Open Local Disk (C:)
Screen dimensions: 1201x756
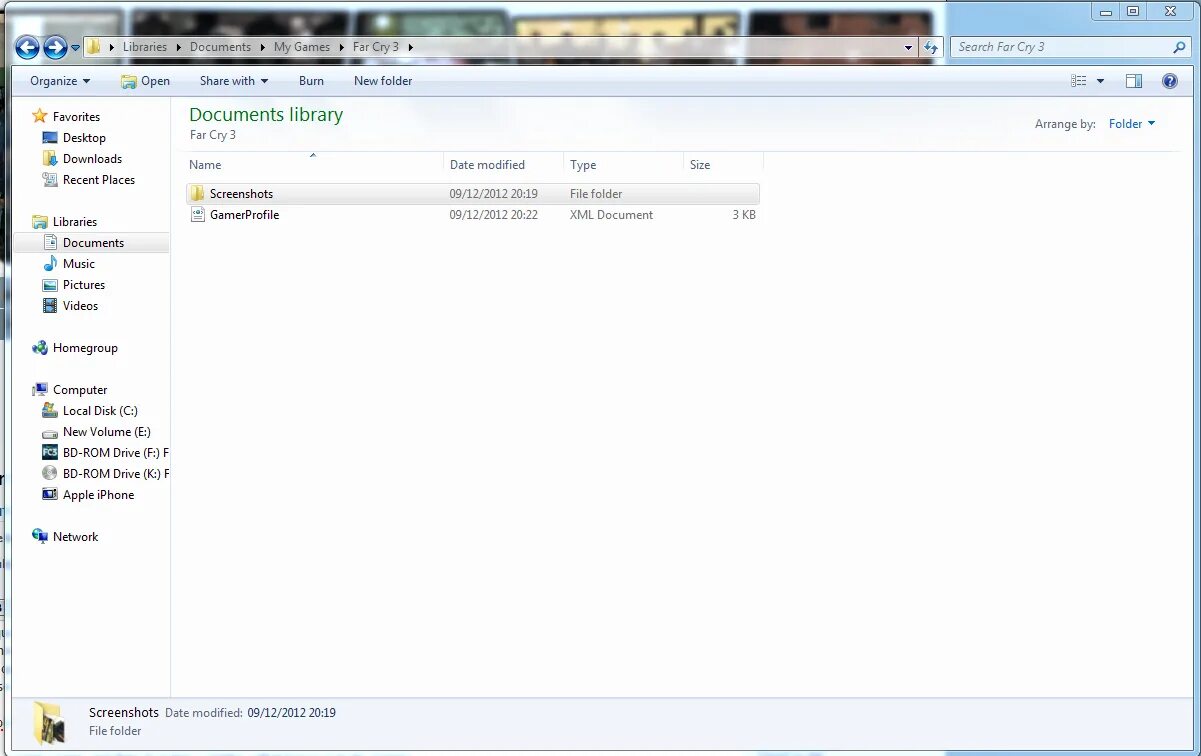click(100, 411)
